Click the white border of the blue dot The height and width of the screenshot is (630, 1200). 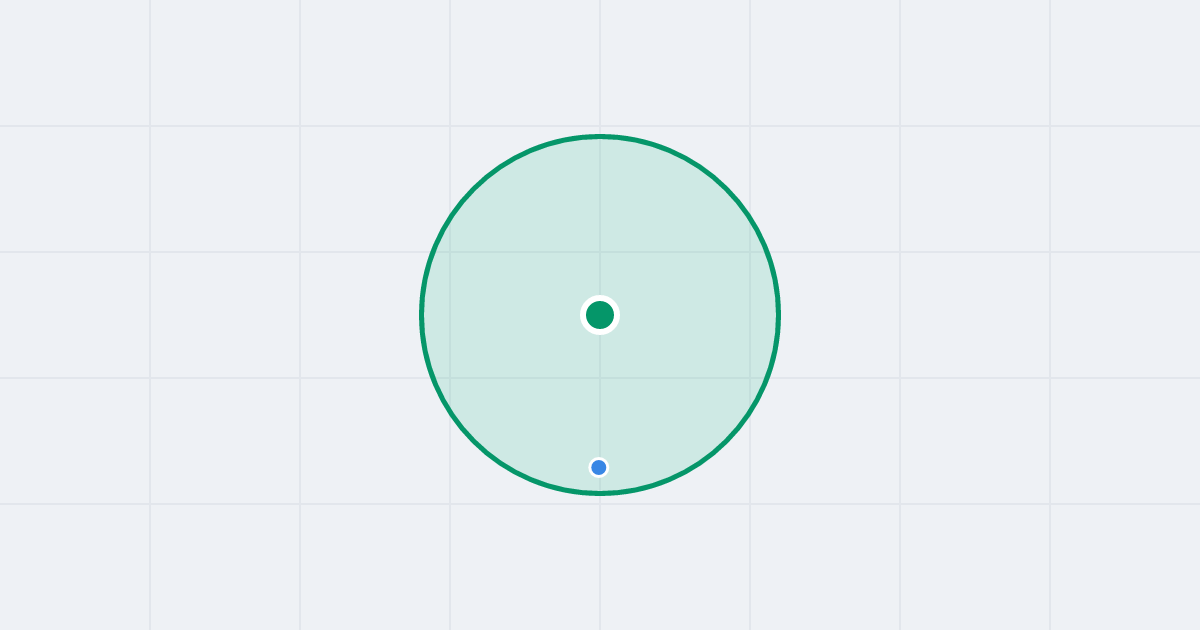pos(599,458)
